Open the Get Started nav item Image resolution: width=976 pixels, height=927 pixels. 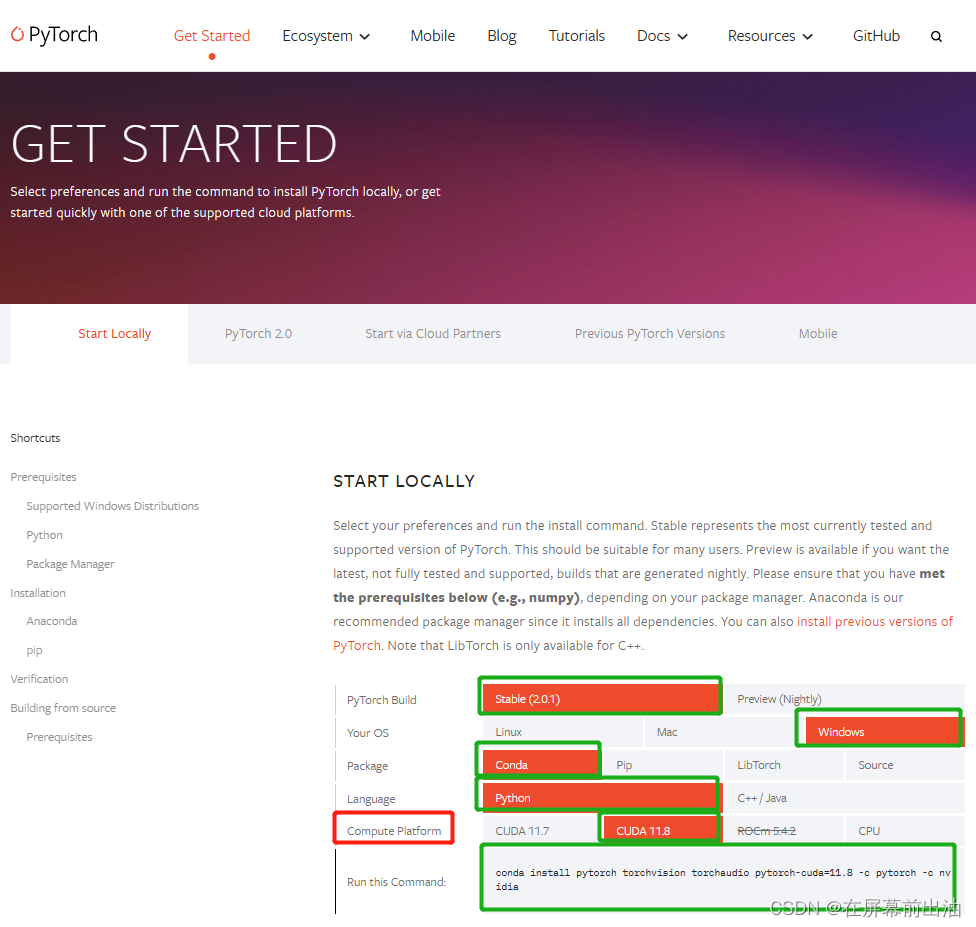coord(212,36)
